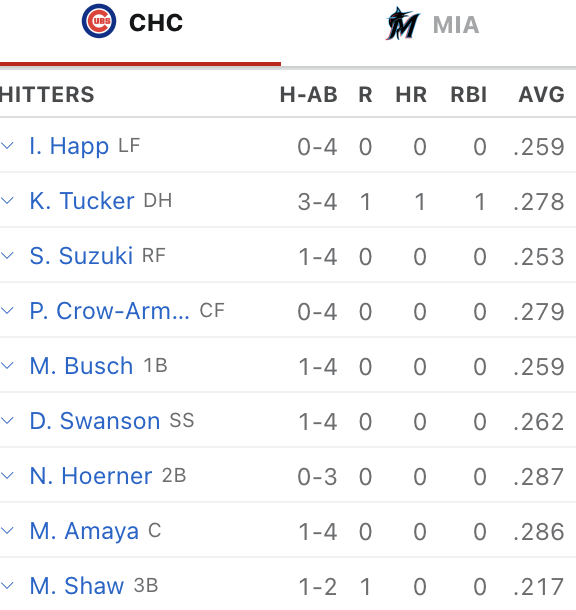Click the Cubs team logo icon
Image resolution: width=576 pixels, height=610 pixels.
[99, 21]
